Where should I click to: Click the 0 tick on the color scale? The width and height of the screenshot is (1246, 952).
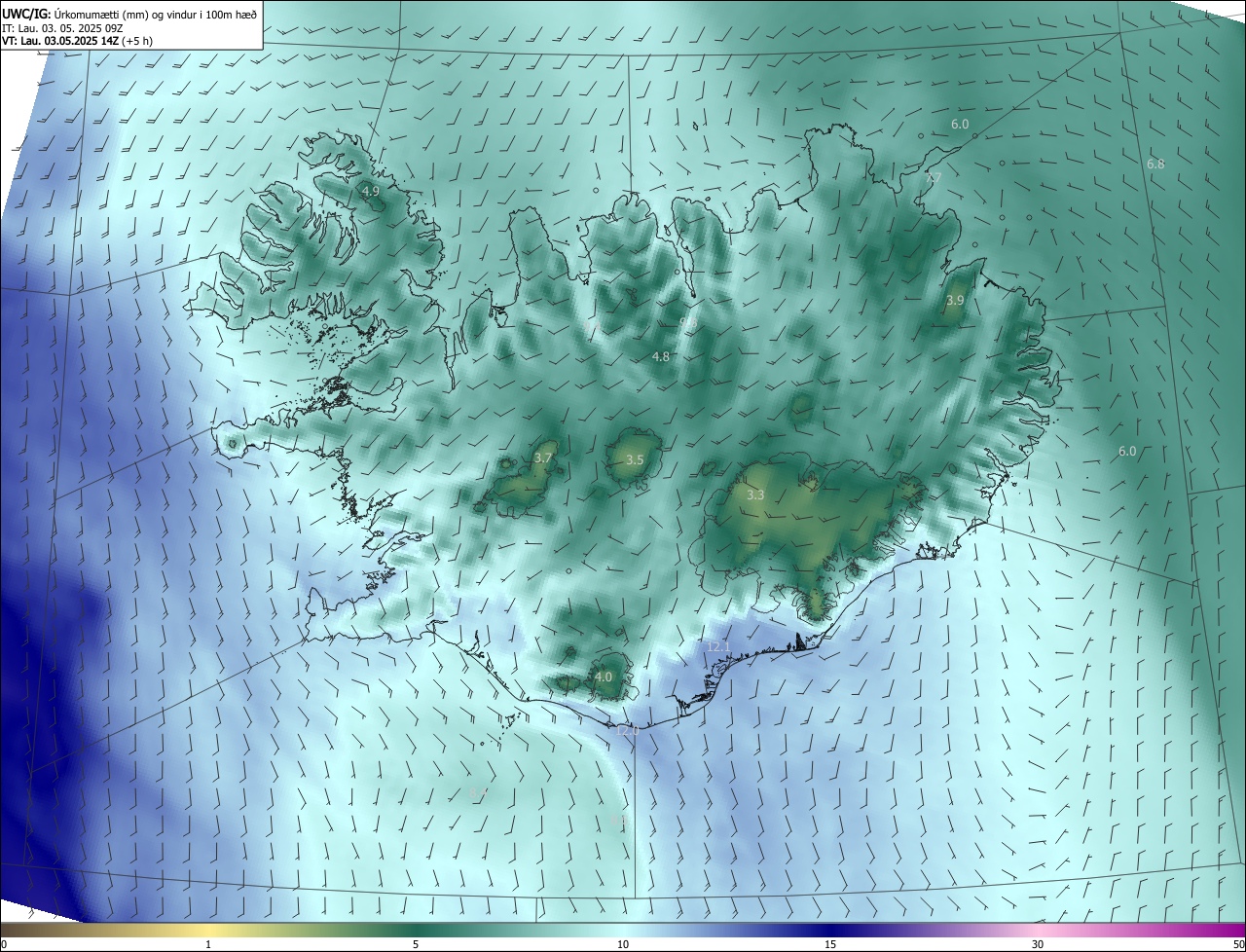tap(4, 944)
